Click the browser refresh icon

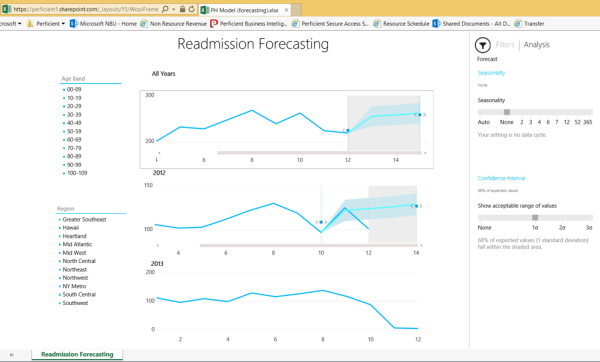click(x=192, y=9)
